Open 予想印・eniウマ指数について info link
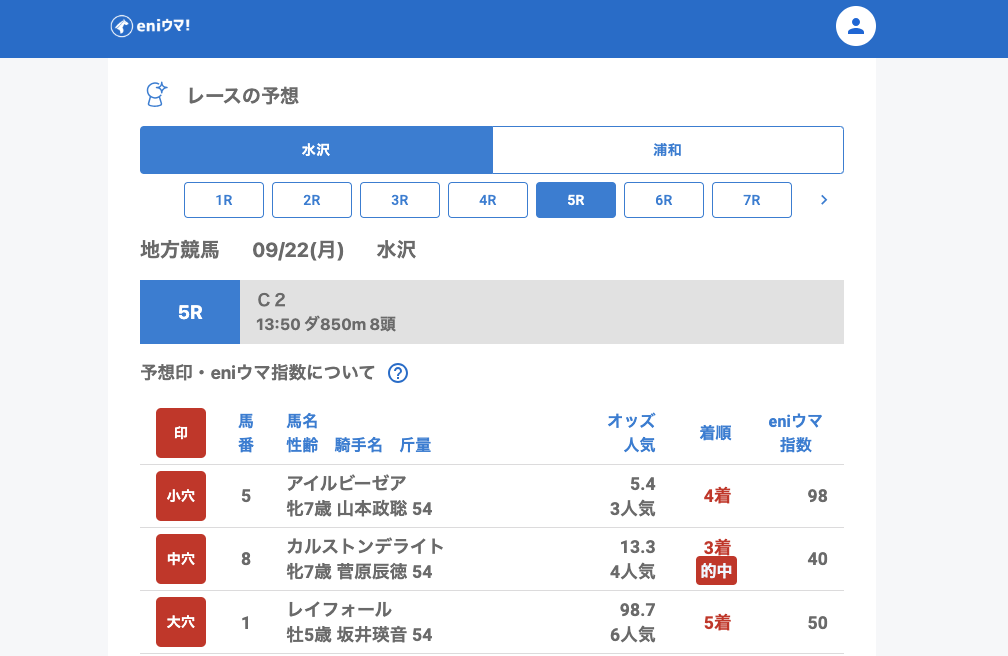 pos(258,373)
